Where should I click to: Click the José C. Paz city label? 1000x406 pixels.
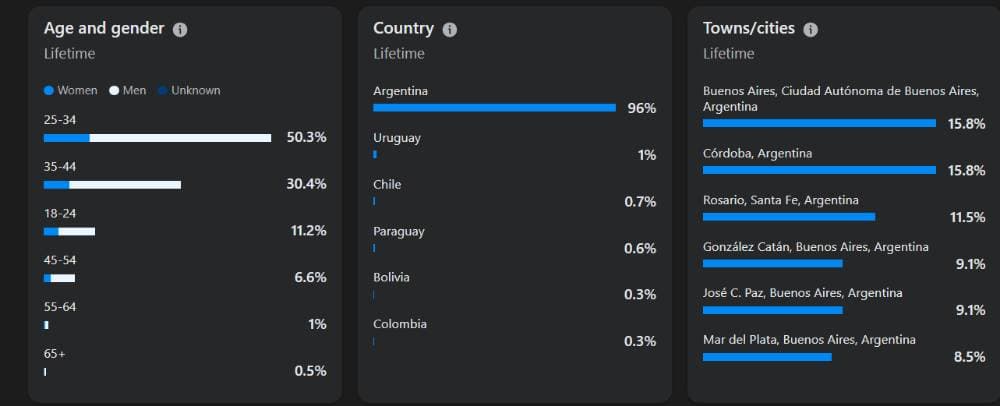click(802, 293)
